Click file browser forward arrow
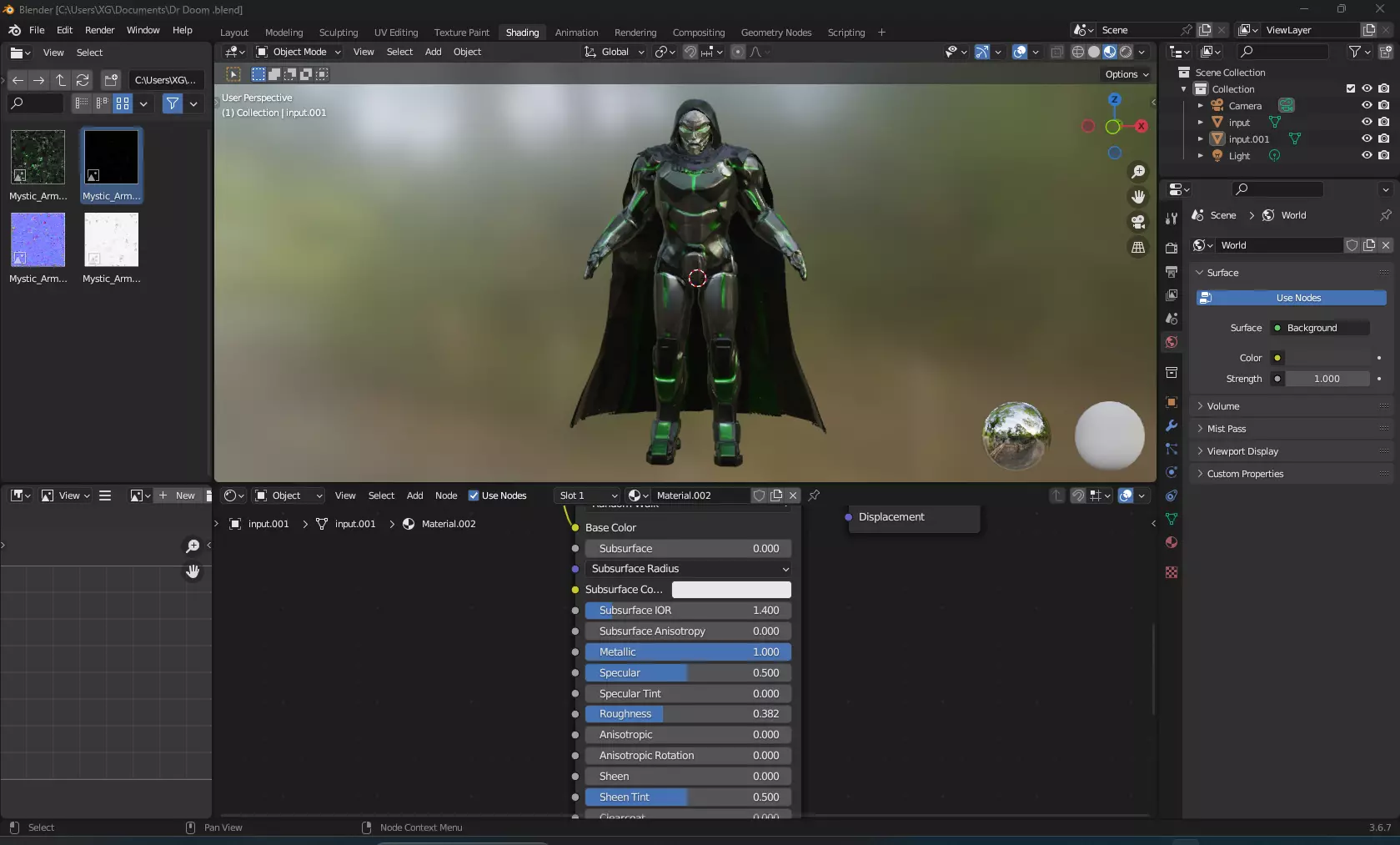This screenshot has height=845, width=1400. (x=39, y=80)
